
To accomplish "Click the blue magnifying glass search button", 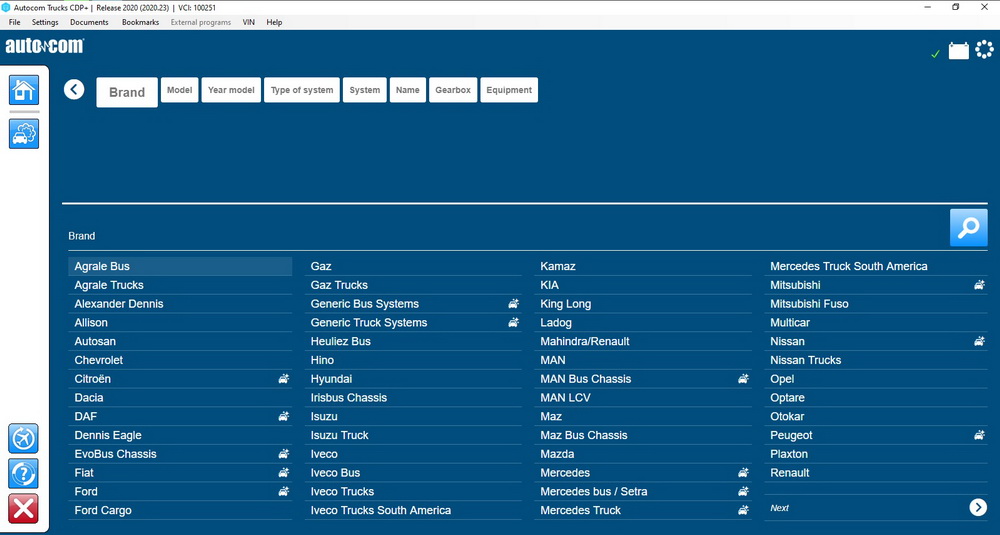I will (x=968, y=228).
